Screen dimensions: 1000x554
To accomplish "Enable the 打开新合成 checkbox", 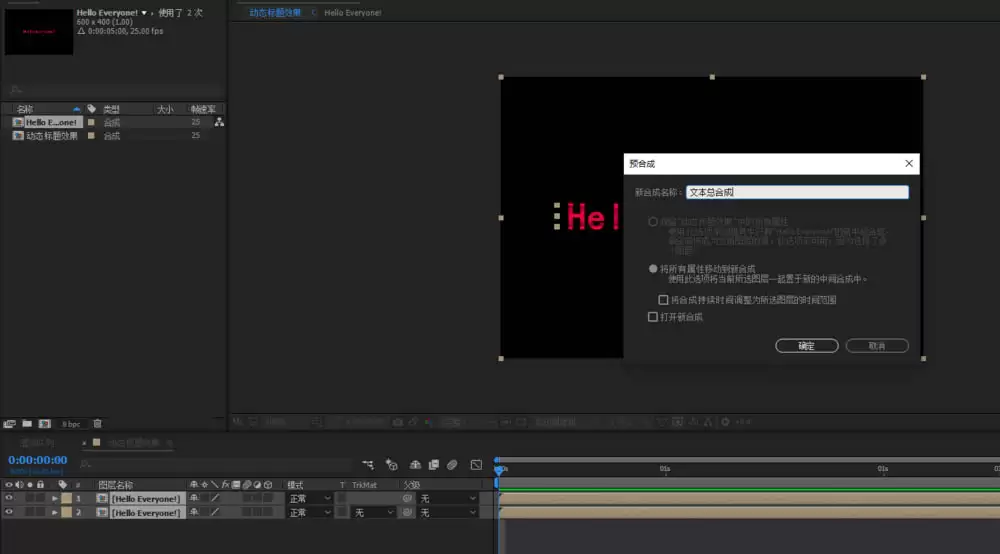I will [652, 317].
